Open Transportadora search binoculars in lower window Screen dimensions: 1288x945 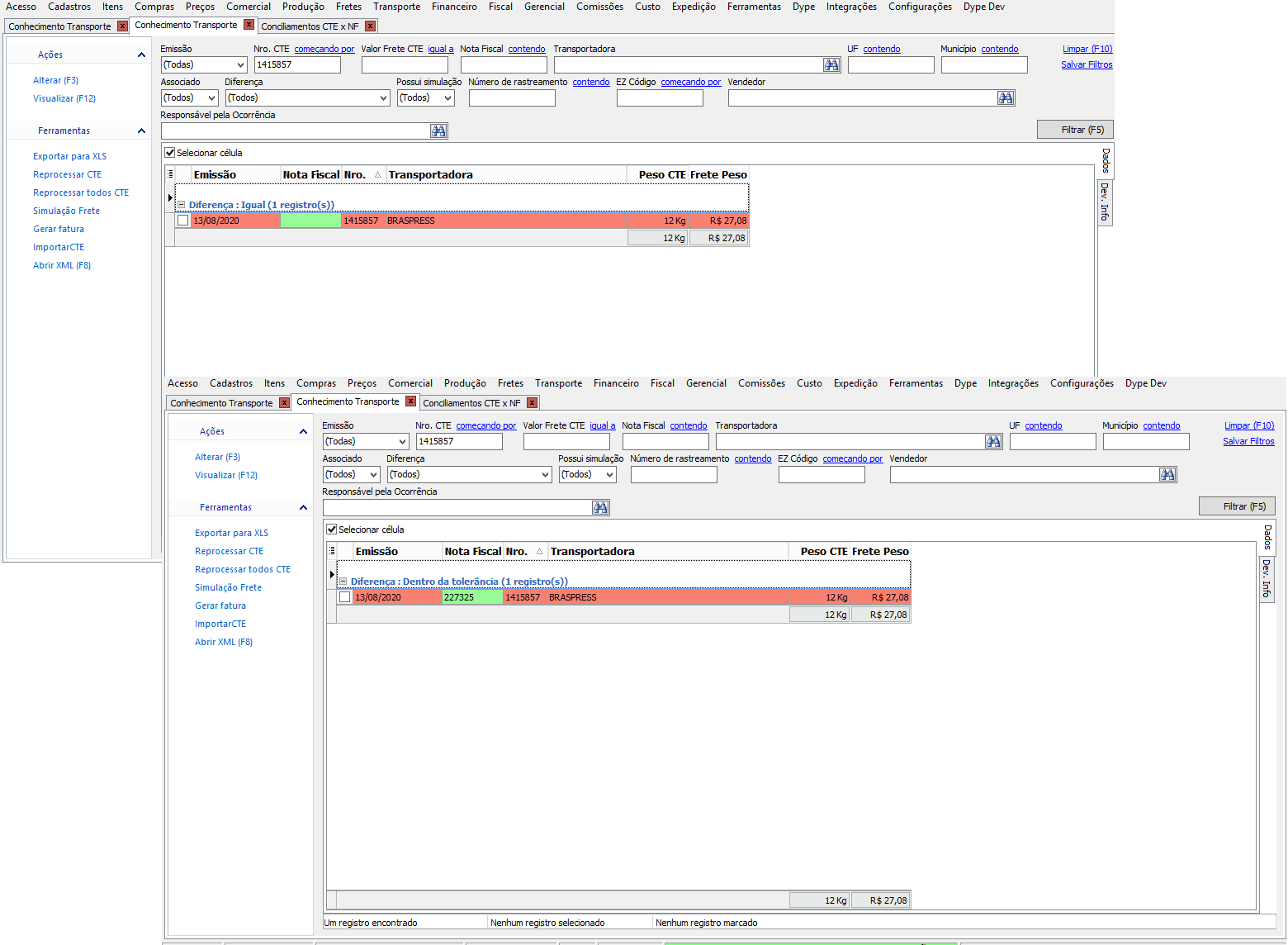993,442
